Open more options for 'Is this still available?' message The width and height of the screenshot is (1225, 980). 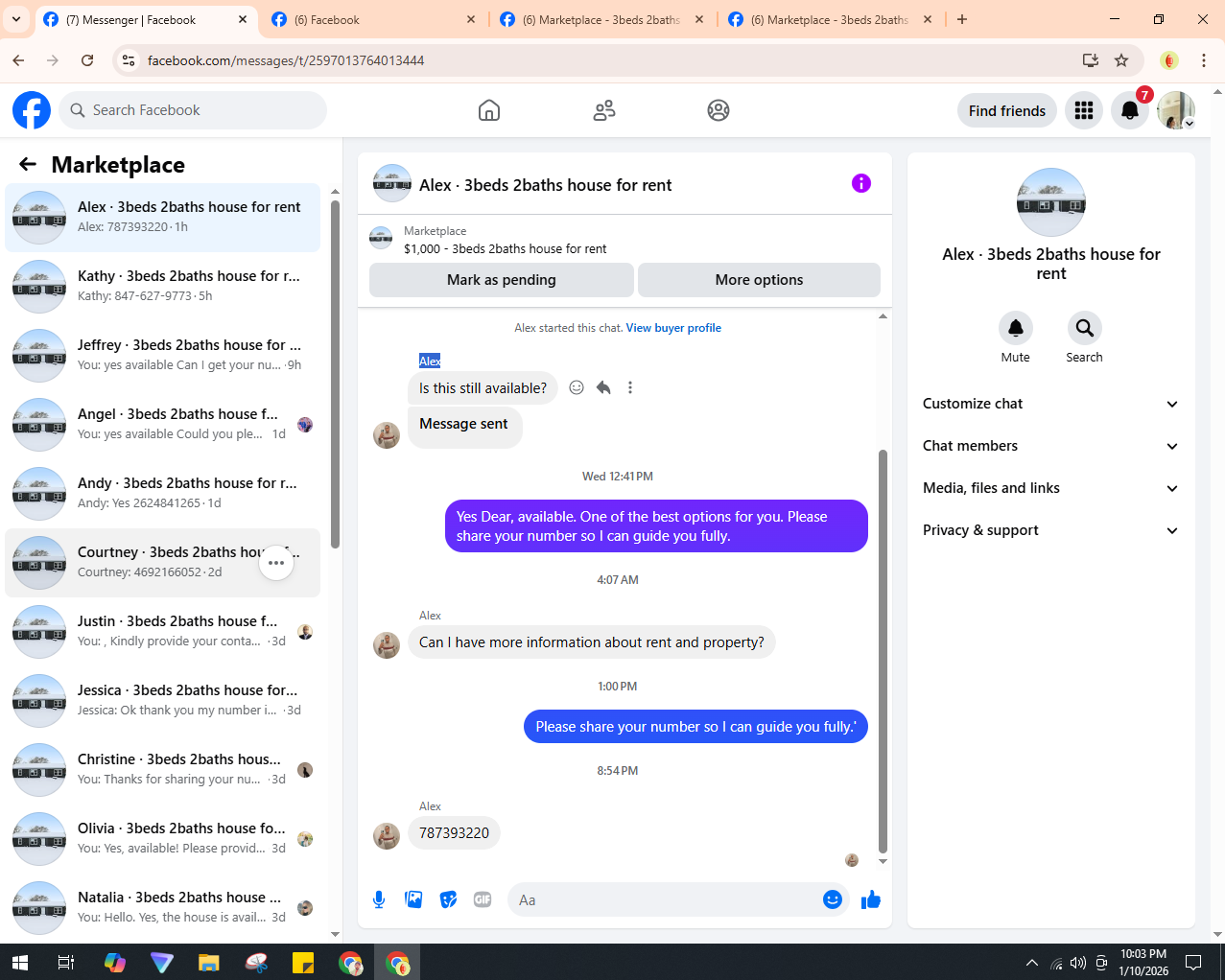pyautogui.click(x=630, y=387)
